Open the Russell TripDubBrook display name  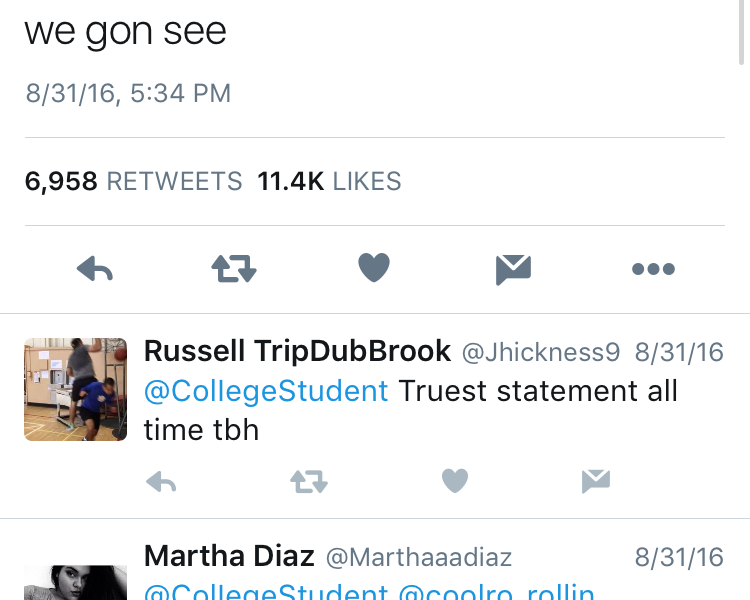297,352
